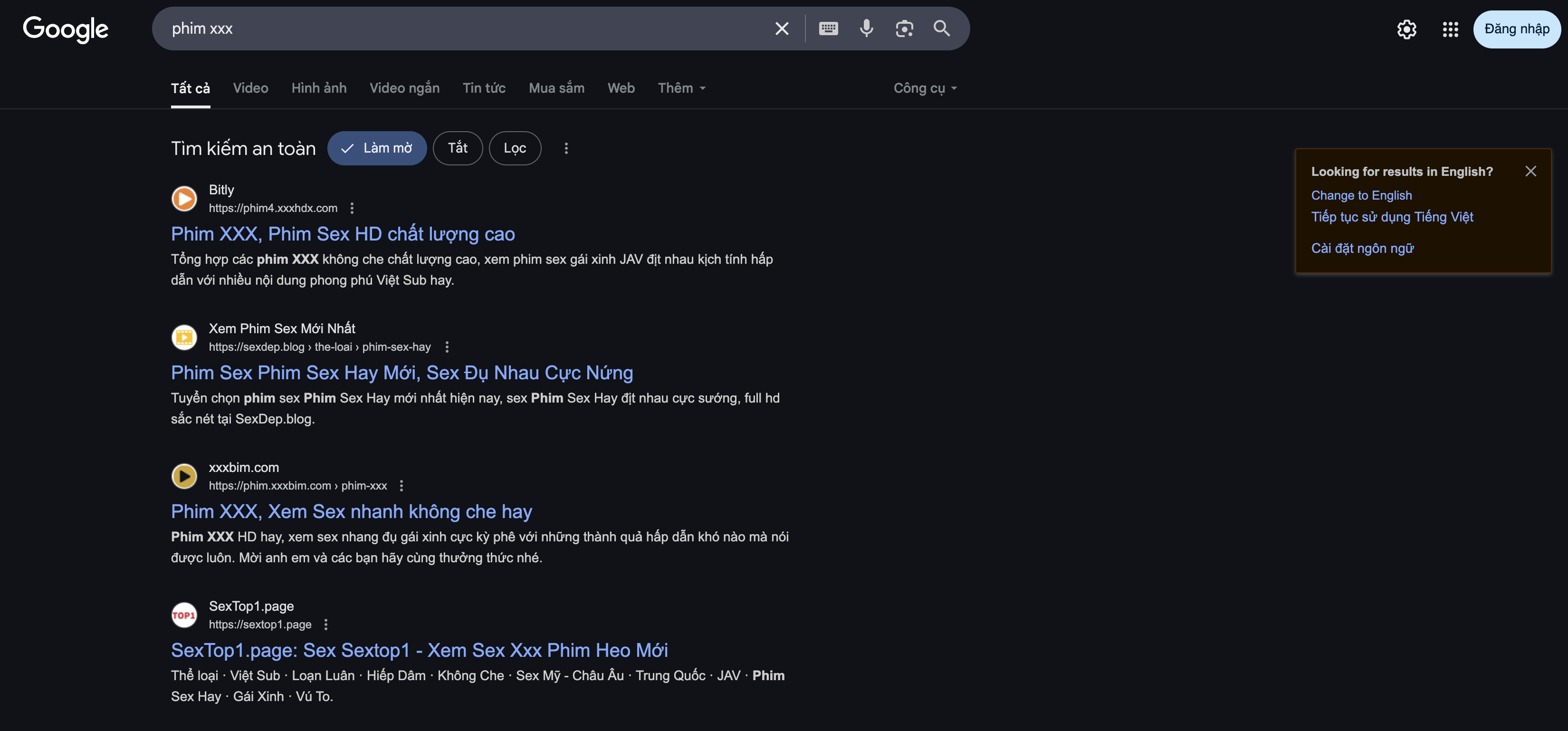1568x731 pixels.
Task: Open the settings gear icon
Action: (1406, 29)
